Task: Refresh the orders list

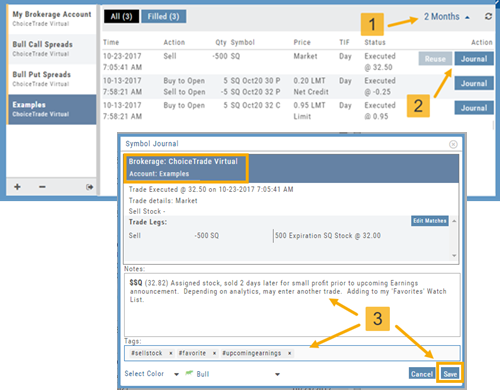Action: coord(488,16)
